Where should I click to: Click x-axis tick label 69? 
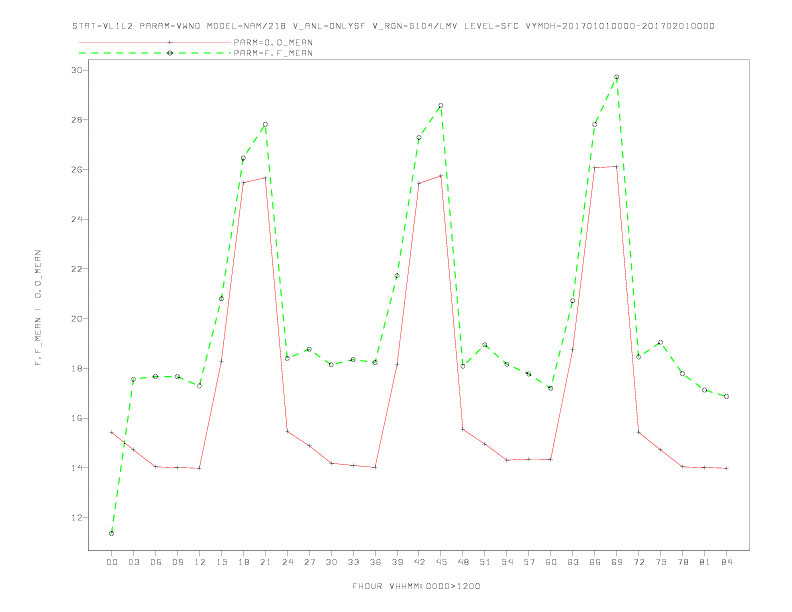(616, 562)
